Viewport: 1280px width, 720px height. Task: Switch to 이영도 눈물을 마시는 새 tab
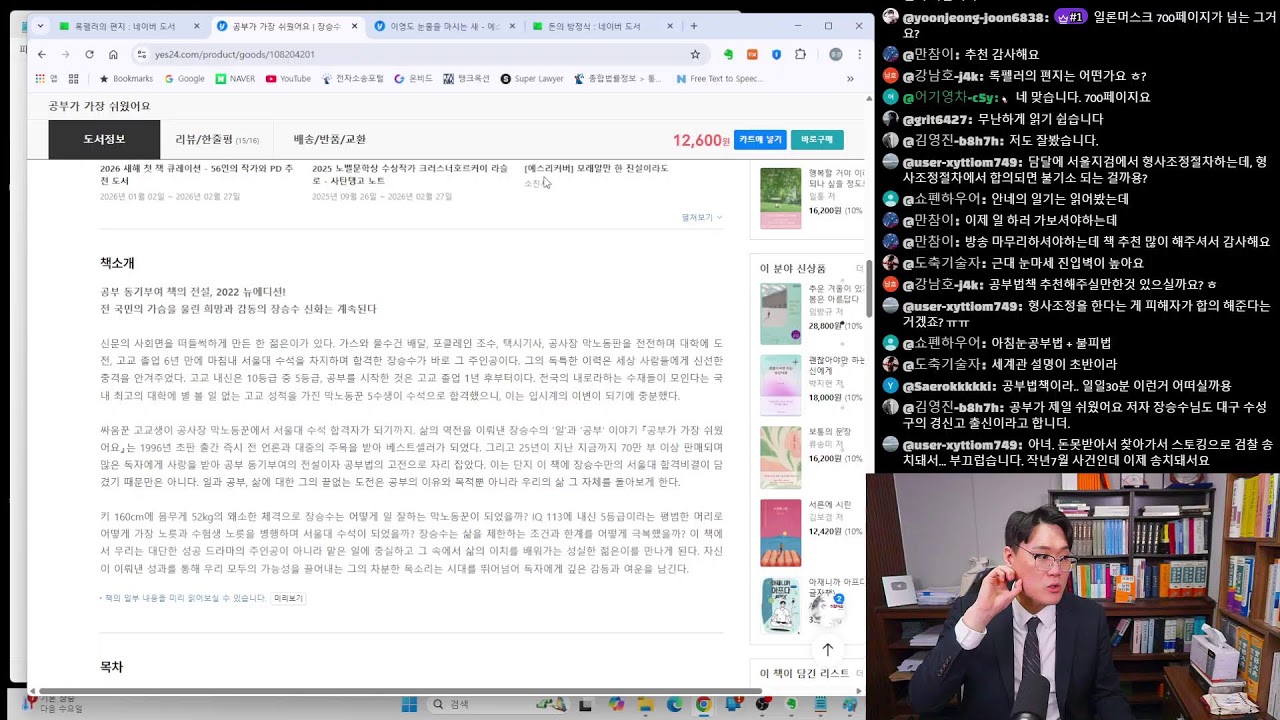[x=445, y=26]
